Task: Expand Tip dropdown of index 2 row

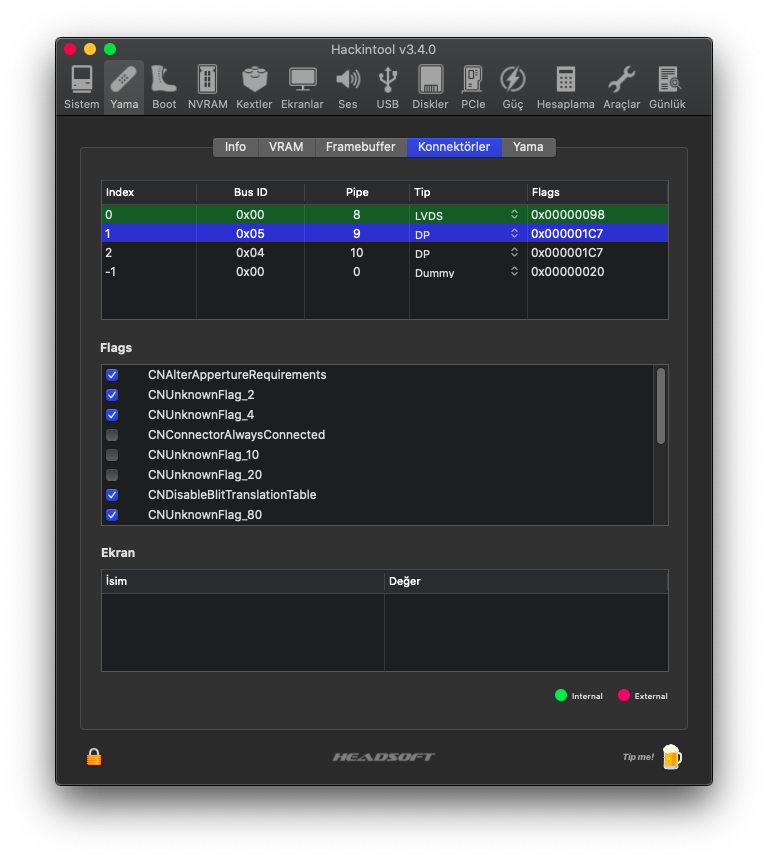Action: click(x=514, y=253)
